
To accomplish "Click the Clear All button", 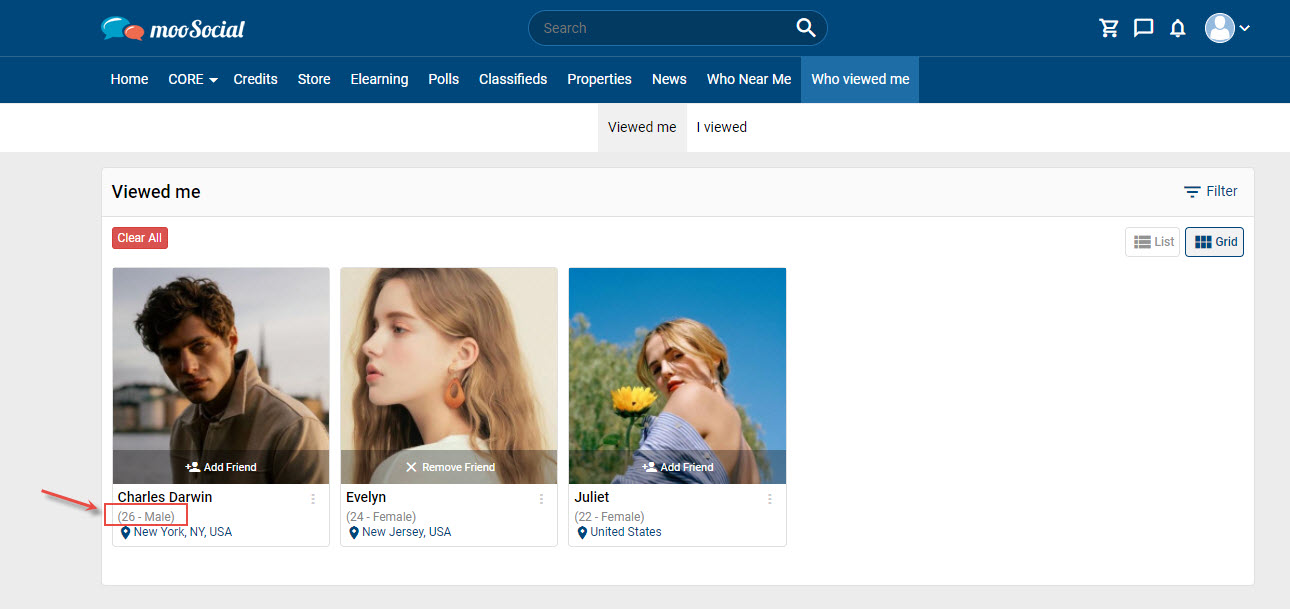I will [x=139, y=238].
